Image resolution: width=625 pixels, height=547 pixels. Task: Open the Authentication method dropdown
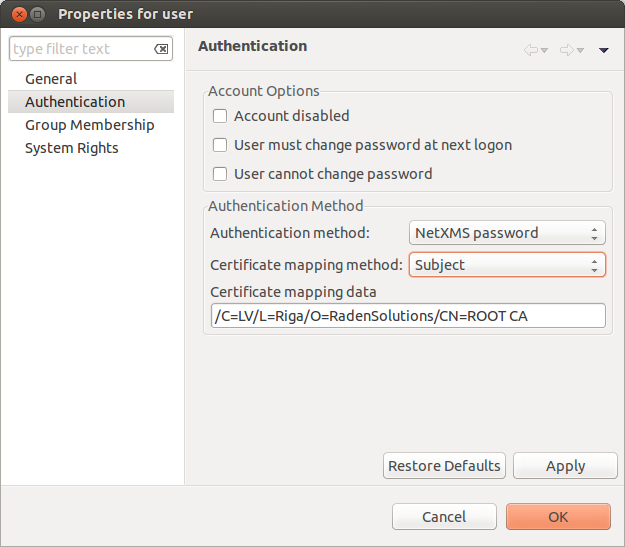507,233
